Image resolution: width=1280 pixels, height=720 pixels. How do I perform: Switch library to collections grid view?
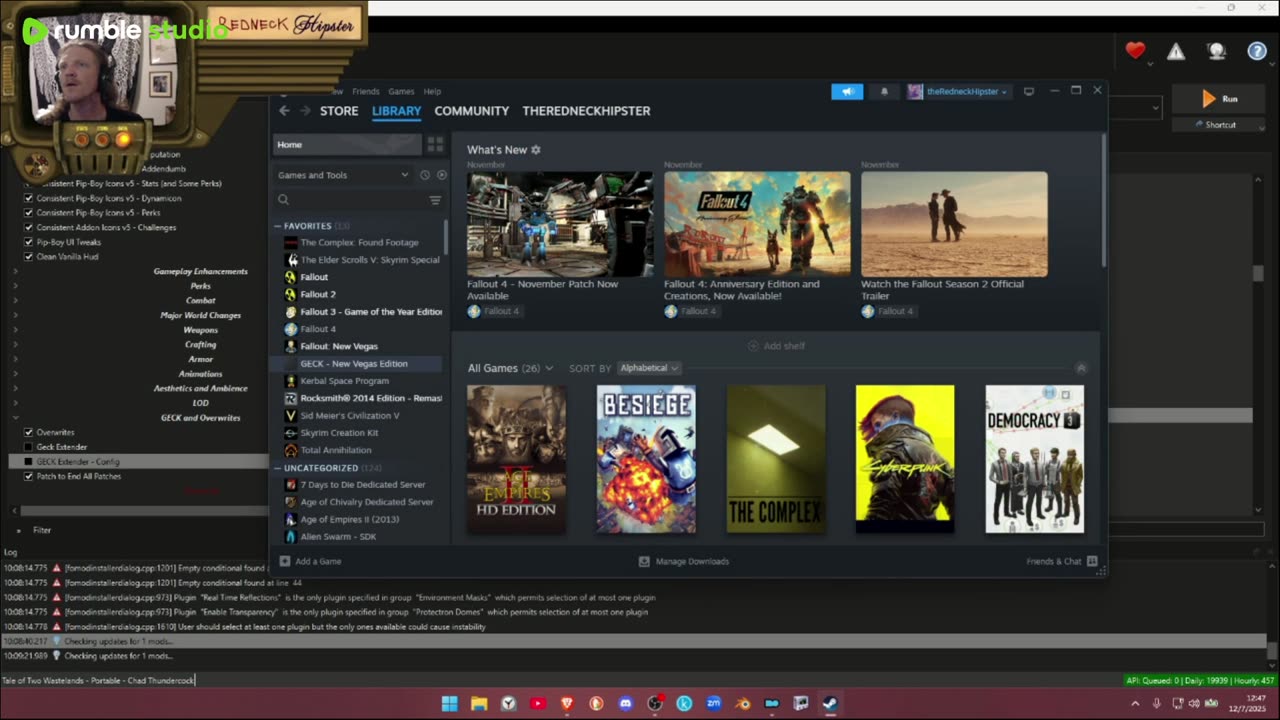(x=435, y=145)
